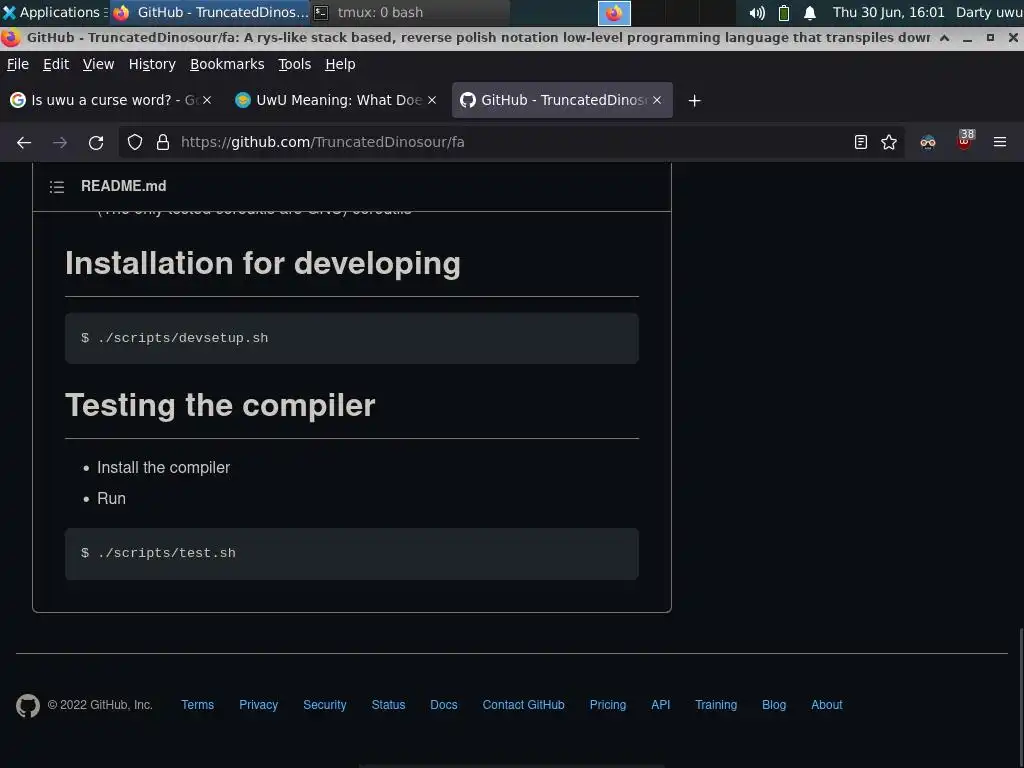Open the glasses-face extension icon
The height and width of the screenshot is (768, 1024).
pos(928,142)
